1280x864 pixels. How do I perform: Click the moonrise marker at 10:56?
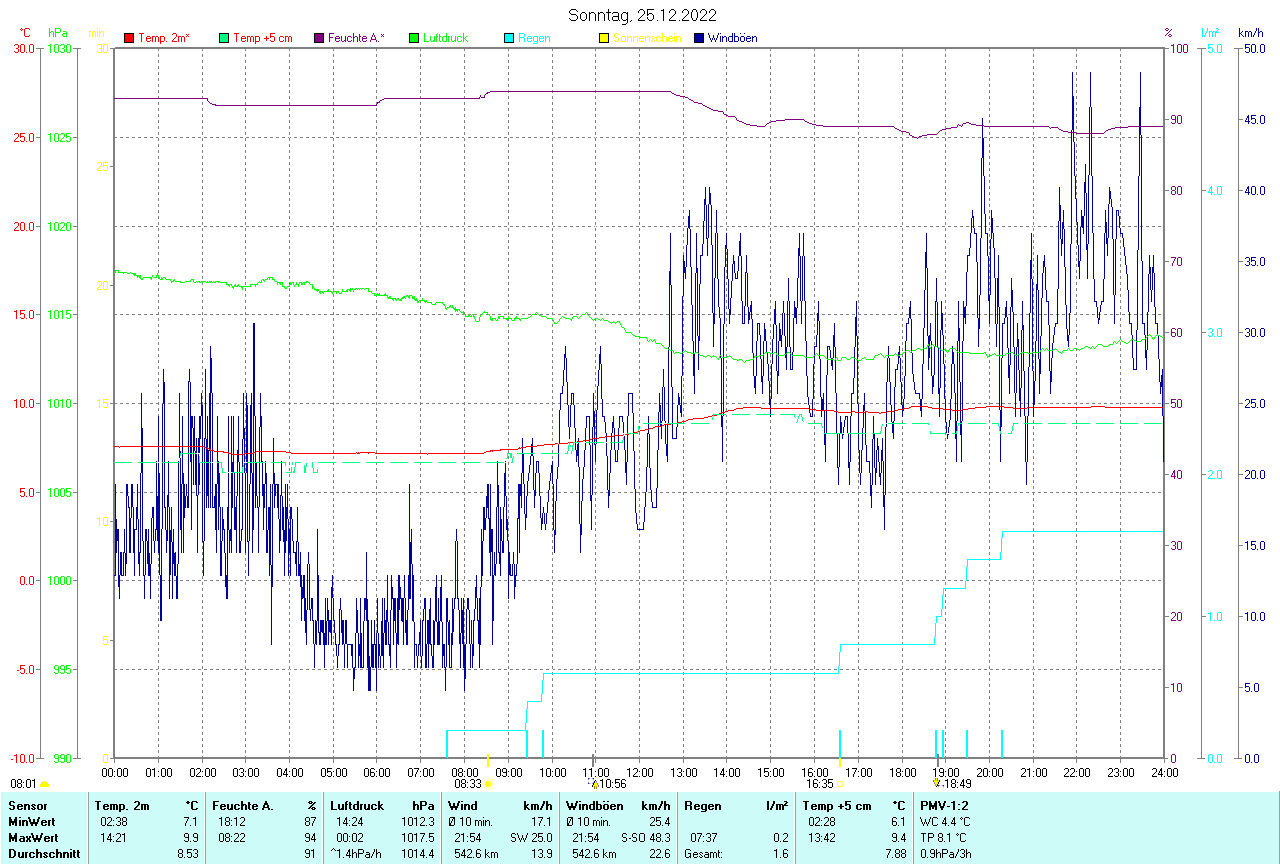coord(594,785)
